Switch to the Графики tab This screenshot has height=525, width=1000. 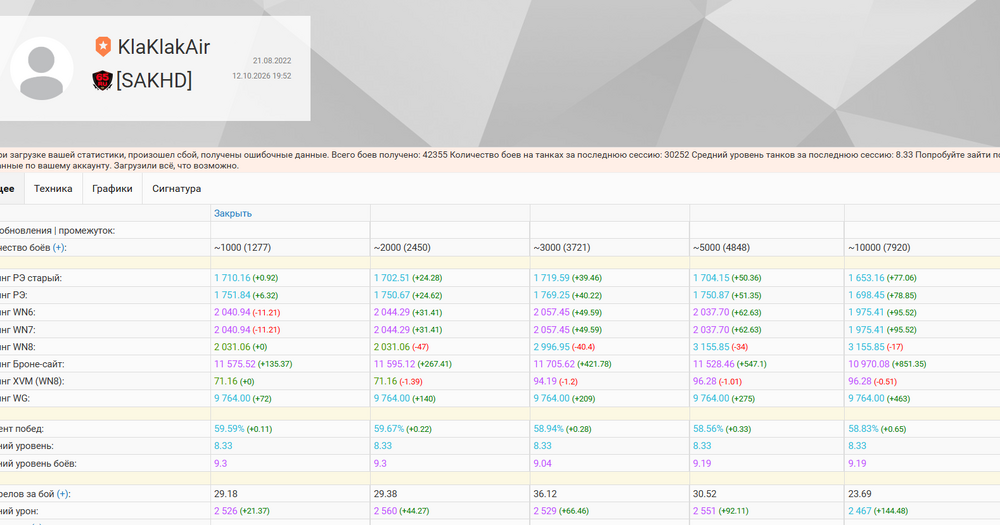[112, 189]
